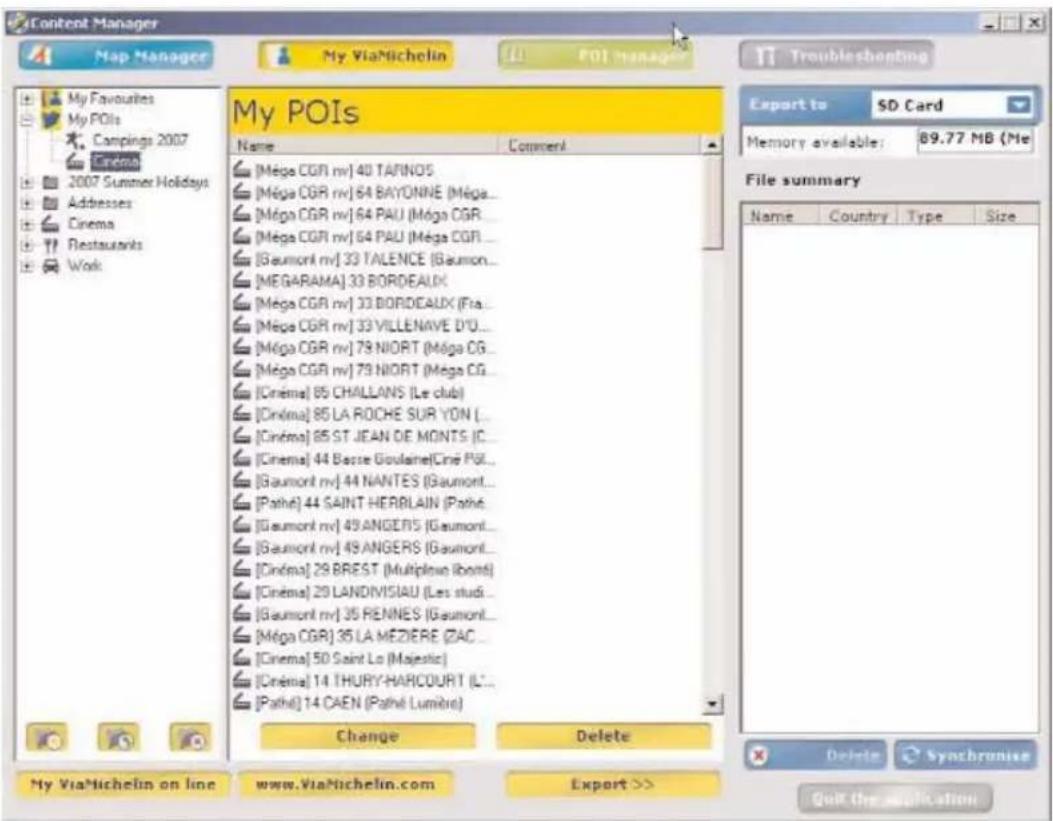Screen dimensions: 1053x821
Task: Select [Cinéma] 14 THURY-HARCOURT row
Action: click(366, 680)
